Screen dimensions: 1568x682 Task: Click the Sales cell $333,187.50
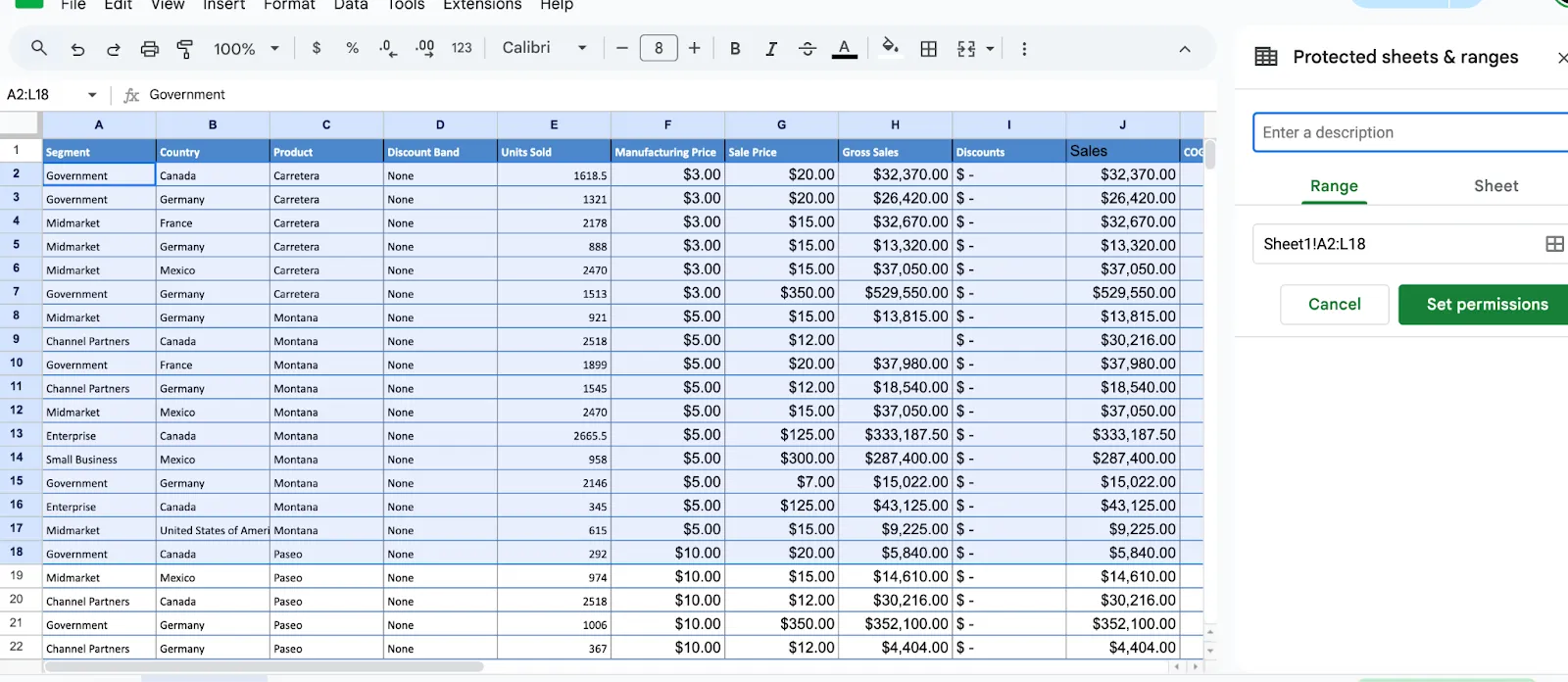[1122, 435]
